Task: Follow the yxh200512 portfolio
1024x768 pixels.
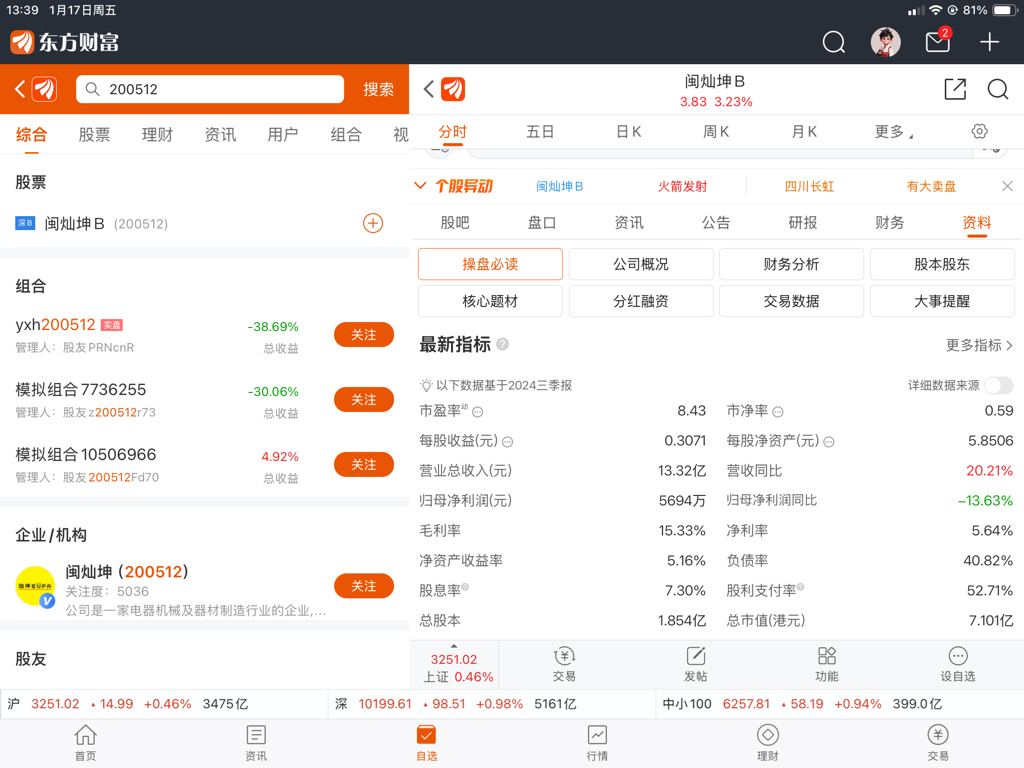Action: pyautogui.click(x=364, y=334)
